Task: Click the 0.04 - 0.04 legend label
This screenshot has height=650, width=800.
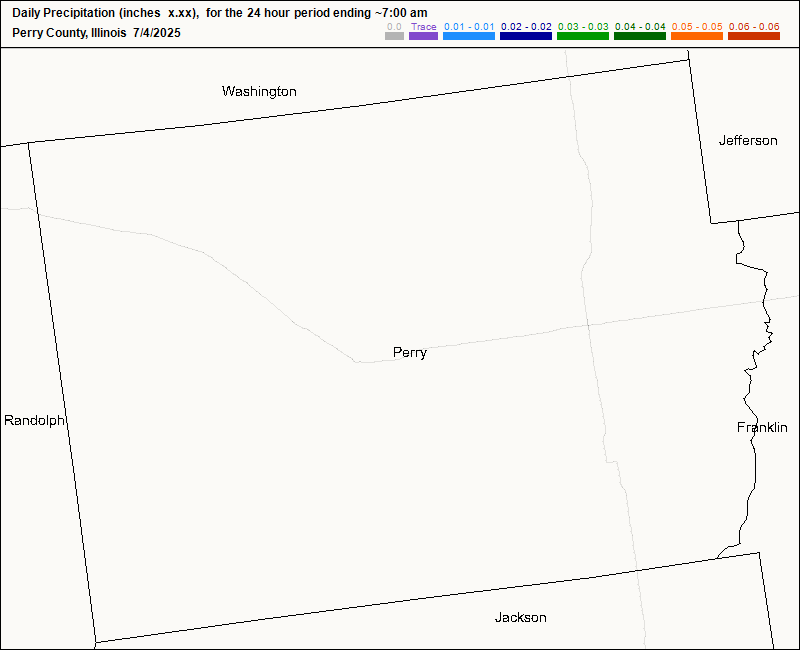Action: 640,27
